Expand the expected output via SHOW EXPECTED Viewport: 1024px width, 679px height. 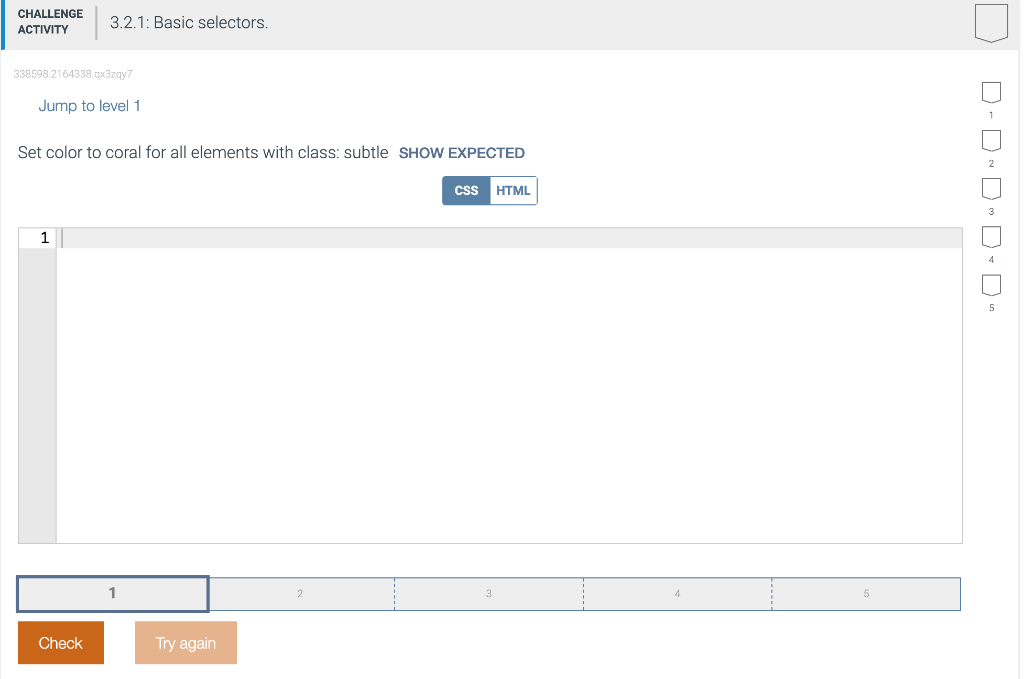click(x=461, y=152)
